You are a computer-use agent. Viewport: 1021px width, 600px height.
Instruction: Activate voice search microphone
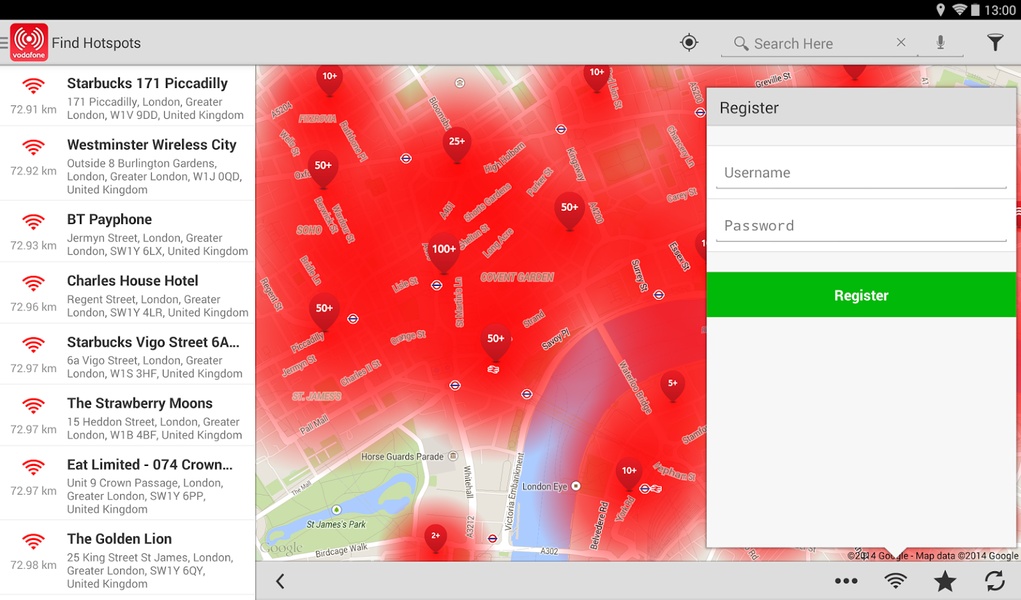940,43
